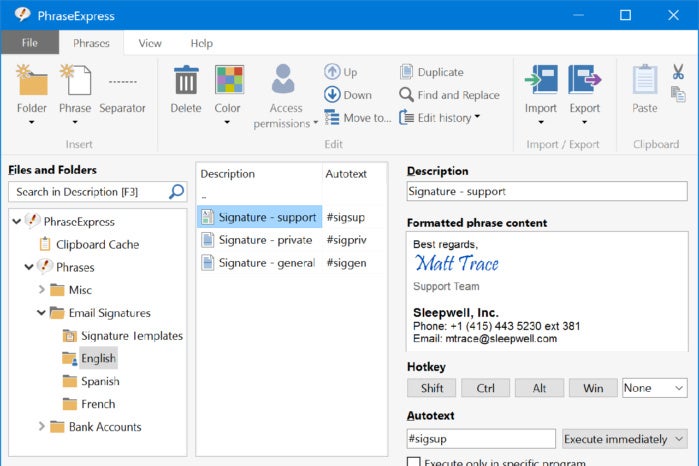699x466 pixels.
Task: Maximize the PhraseExpress window
Action: [x=625, y=15]
